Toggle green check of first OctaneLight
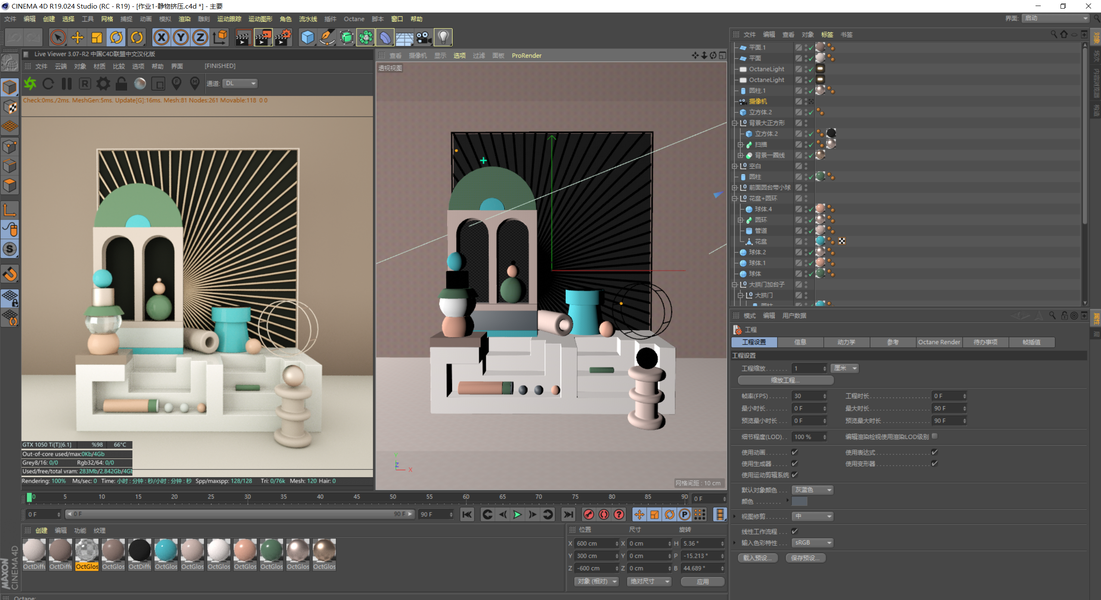 810,69
